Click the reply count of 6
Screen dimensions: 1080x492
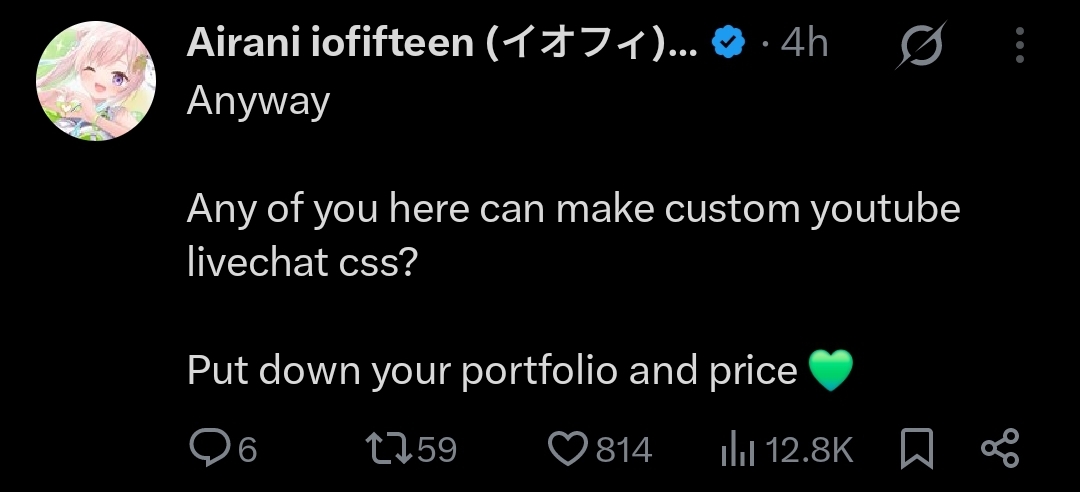247,450
